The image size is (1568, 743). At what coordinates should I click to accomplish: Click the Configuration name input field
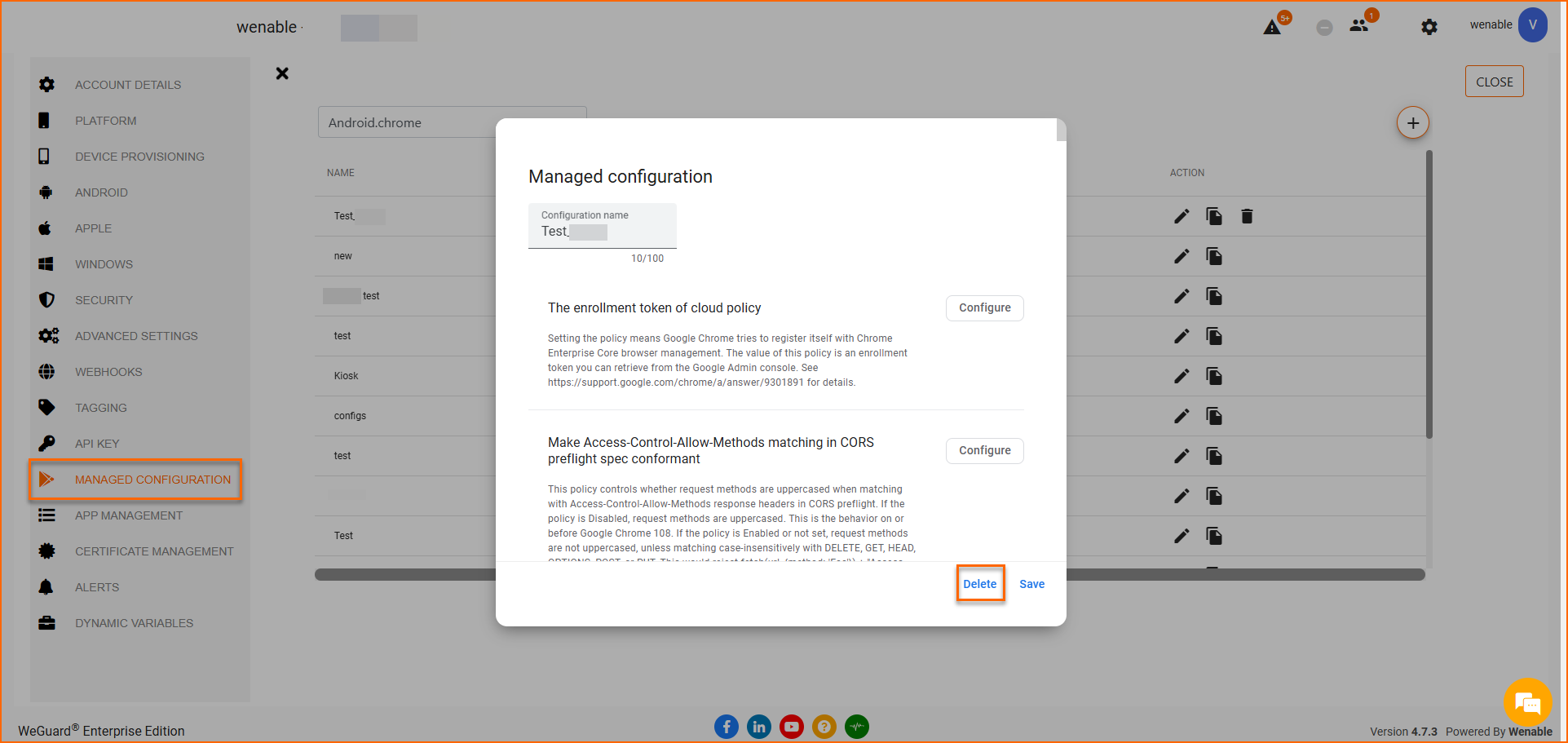[603, 226]
